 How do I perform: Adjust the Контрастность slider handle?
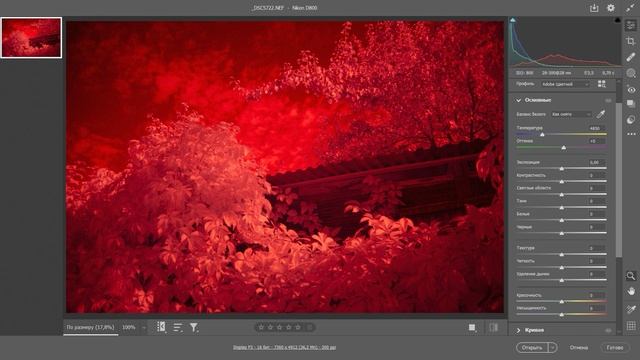562,182
